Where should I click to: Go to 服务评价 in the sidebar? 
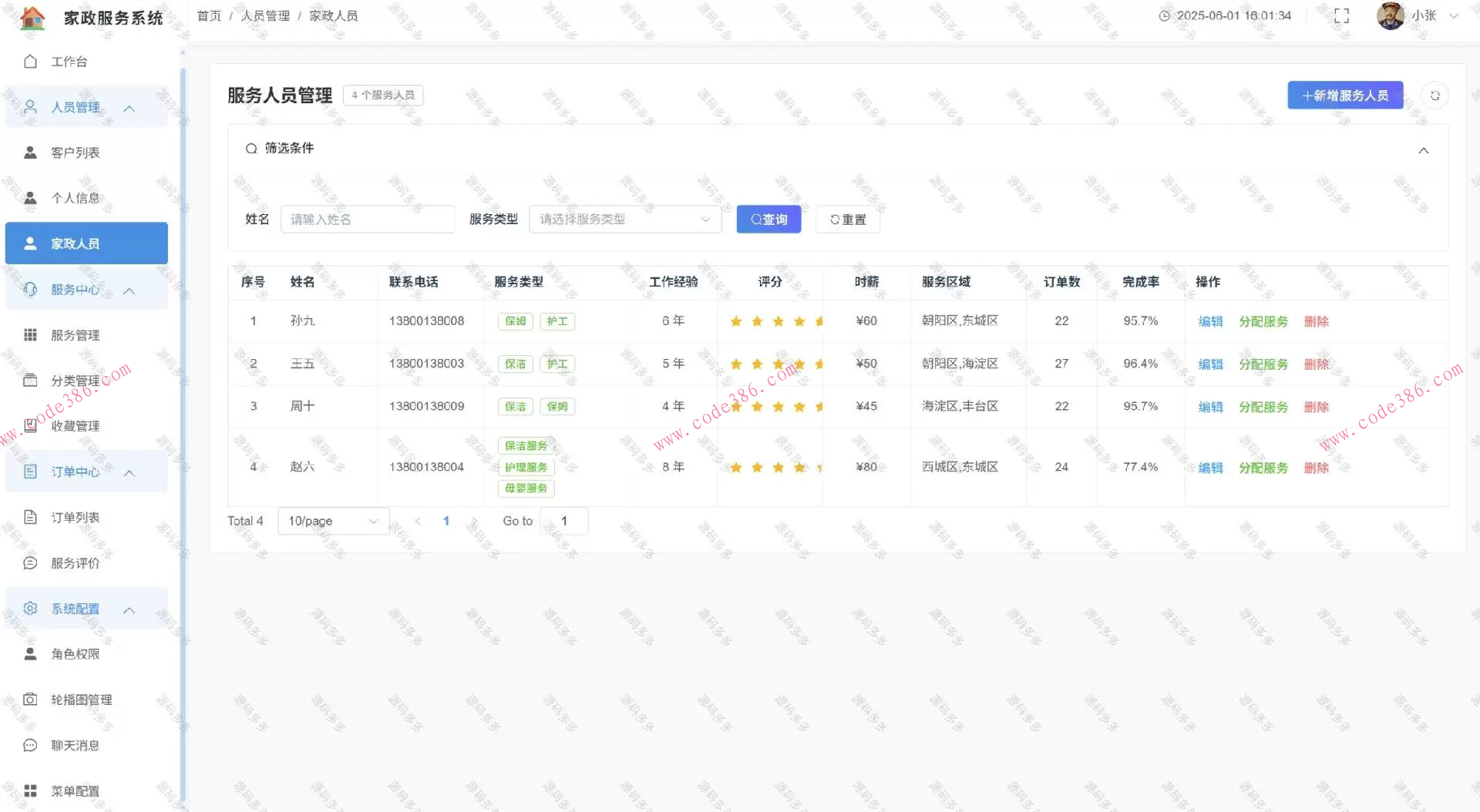click(x=75, y=563)
